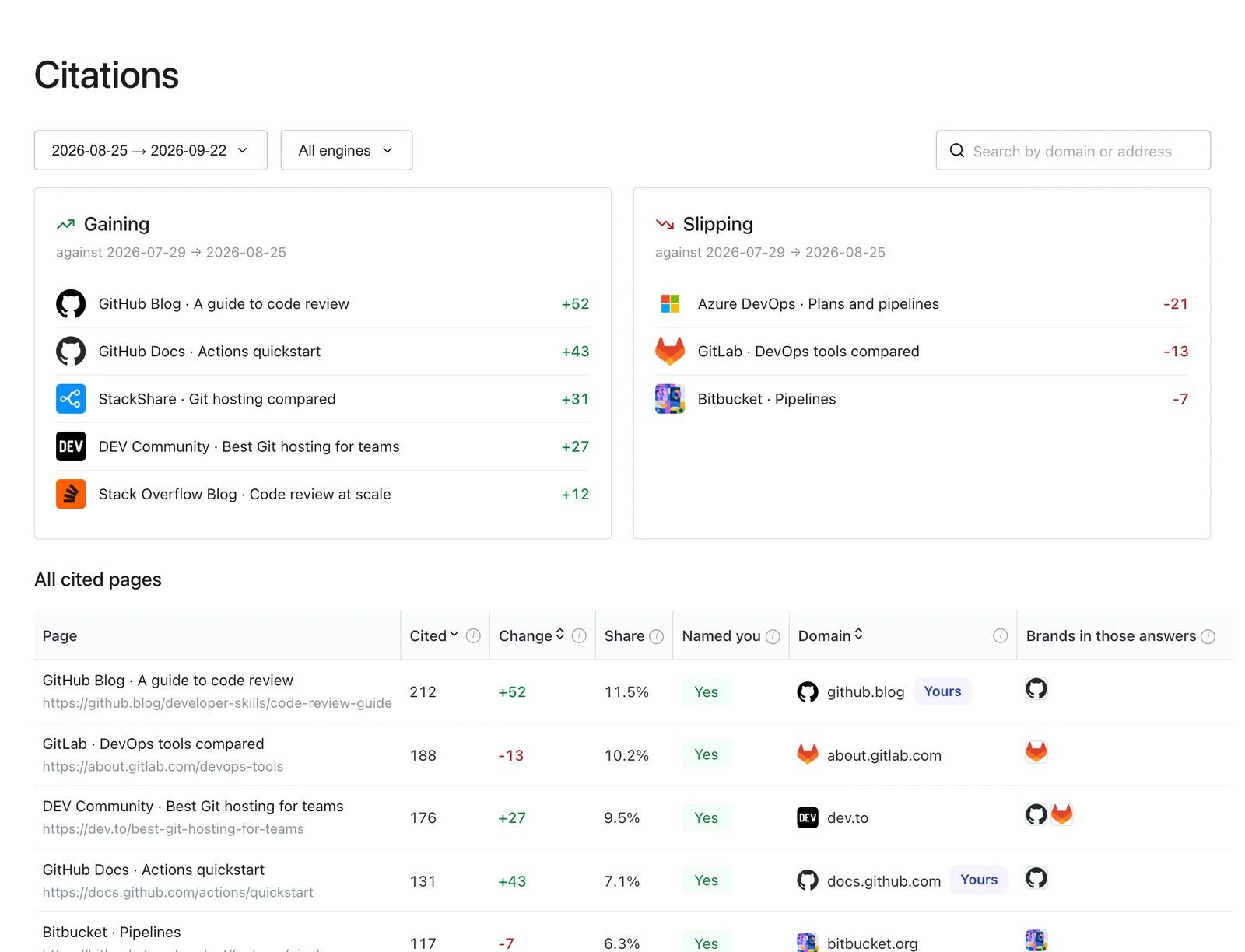The height and width of the screenshot is (952, 1245).
Task: Show info tooltip for Share column
Action: (x=656, y=636)
